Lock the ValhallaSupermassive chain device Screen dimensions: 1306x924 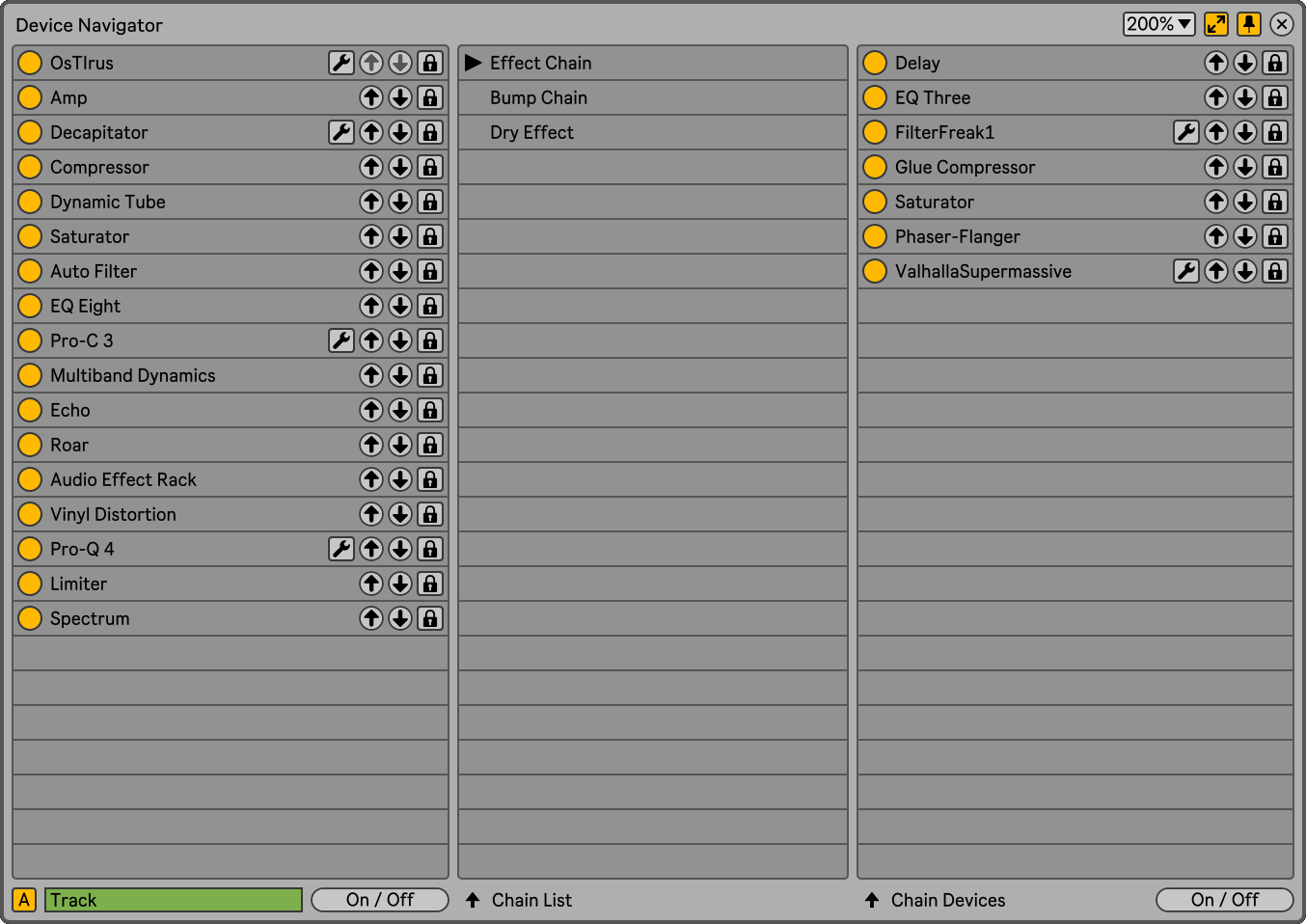(1275, 271)
